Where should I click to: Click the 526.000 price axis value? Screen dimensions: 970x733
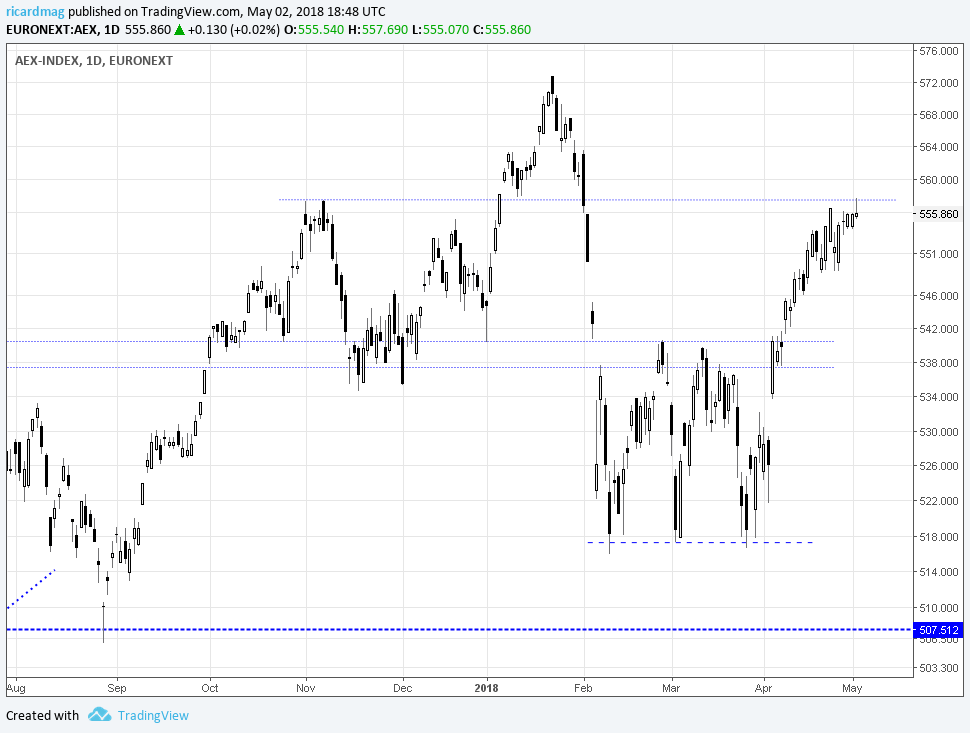coord(939,466)
